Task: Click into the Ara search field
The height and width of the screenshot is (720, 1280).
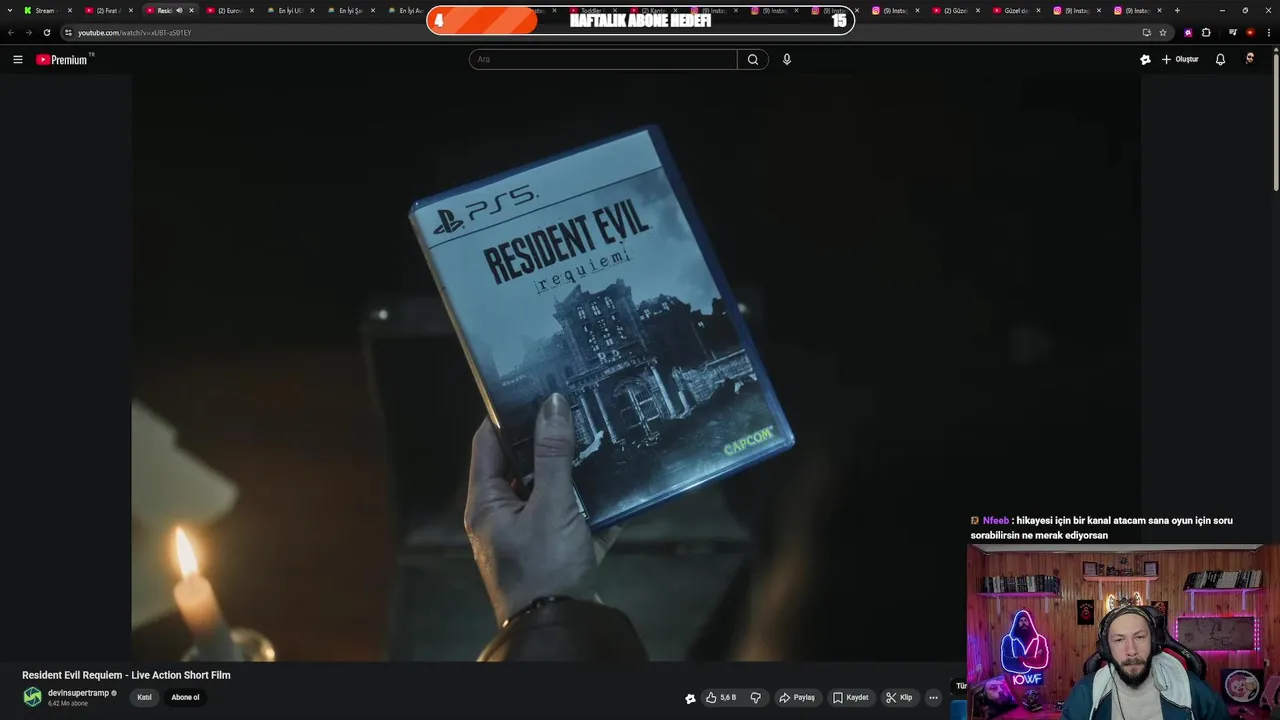Action: click(x=603, y=59)
